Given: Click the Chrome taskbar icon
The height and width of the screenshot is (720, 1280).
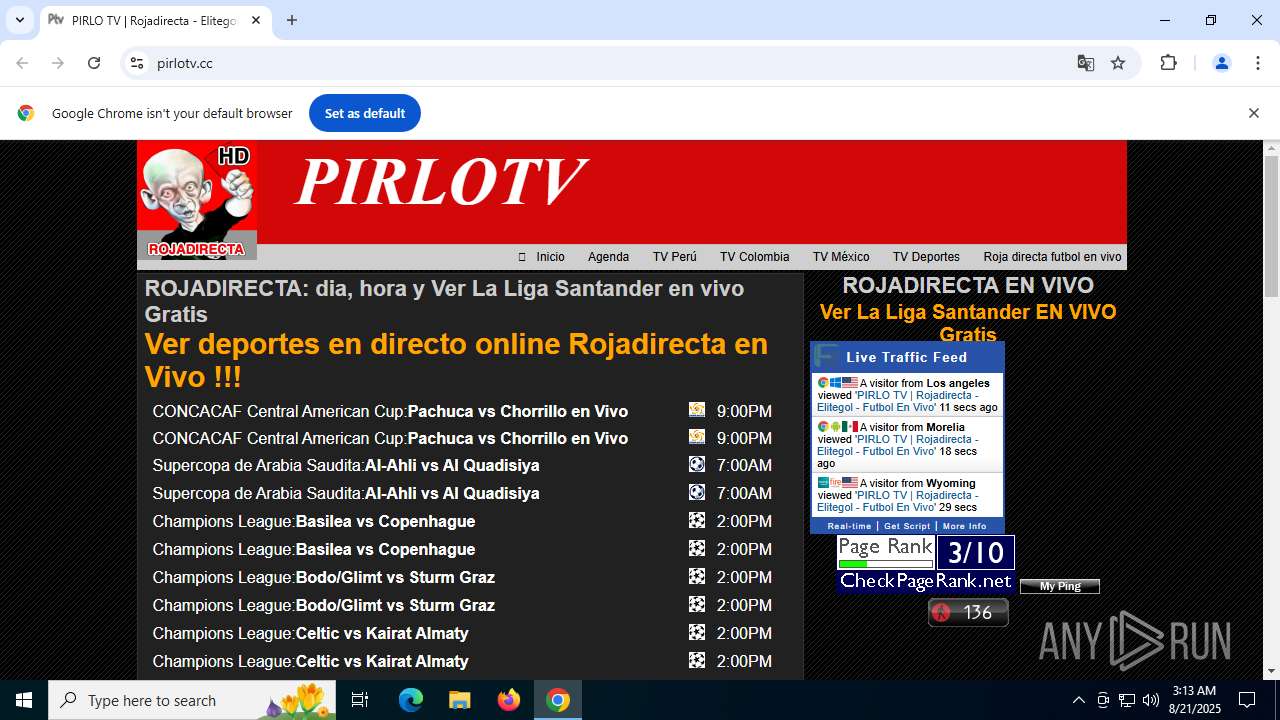Looking at the screenshot, I should [558, 700].
